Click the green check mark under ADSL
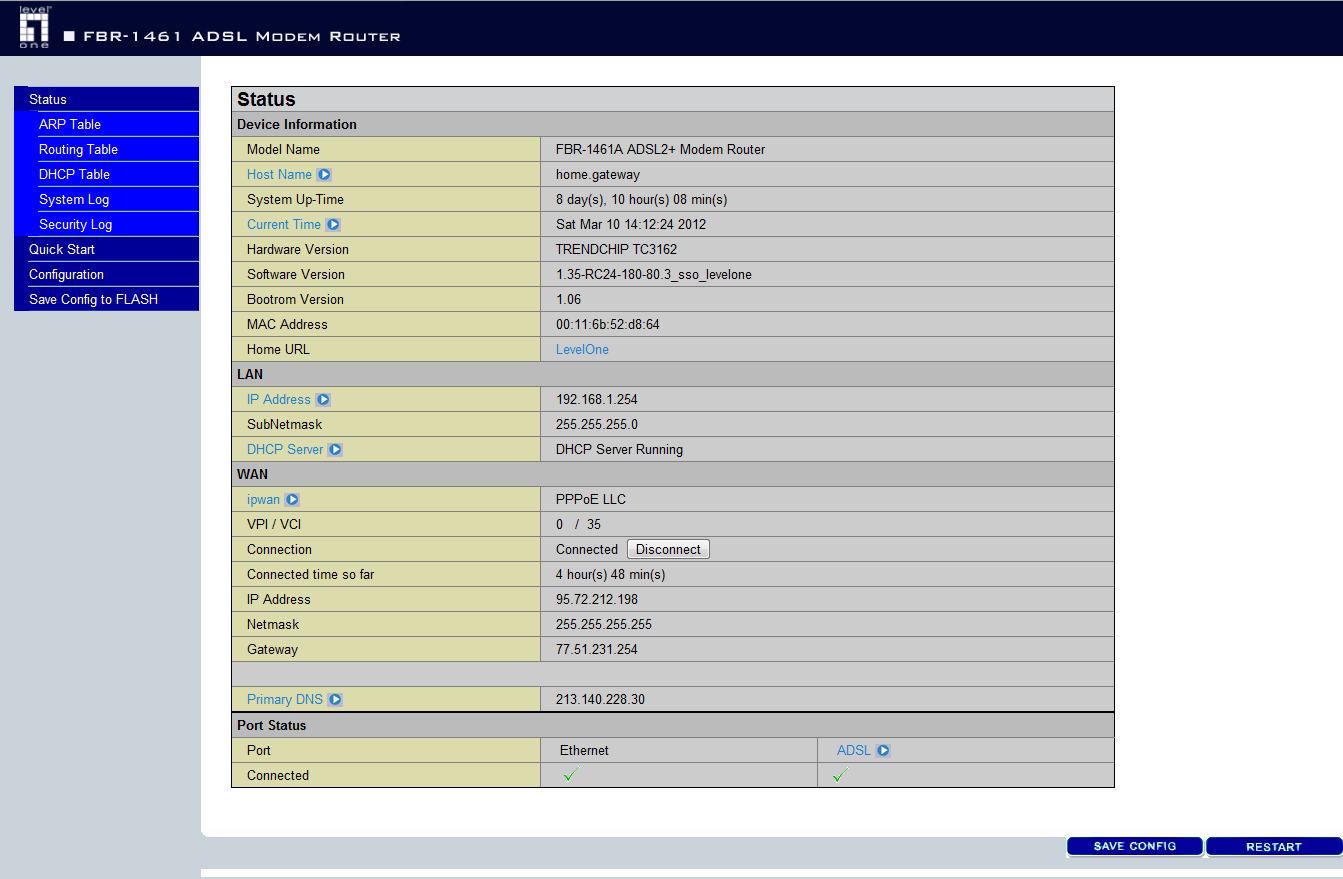 pyautogui.click(x=839, y=776)
